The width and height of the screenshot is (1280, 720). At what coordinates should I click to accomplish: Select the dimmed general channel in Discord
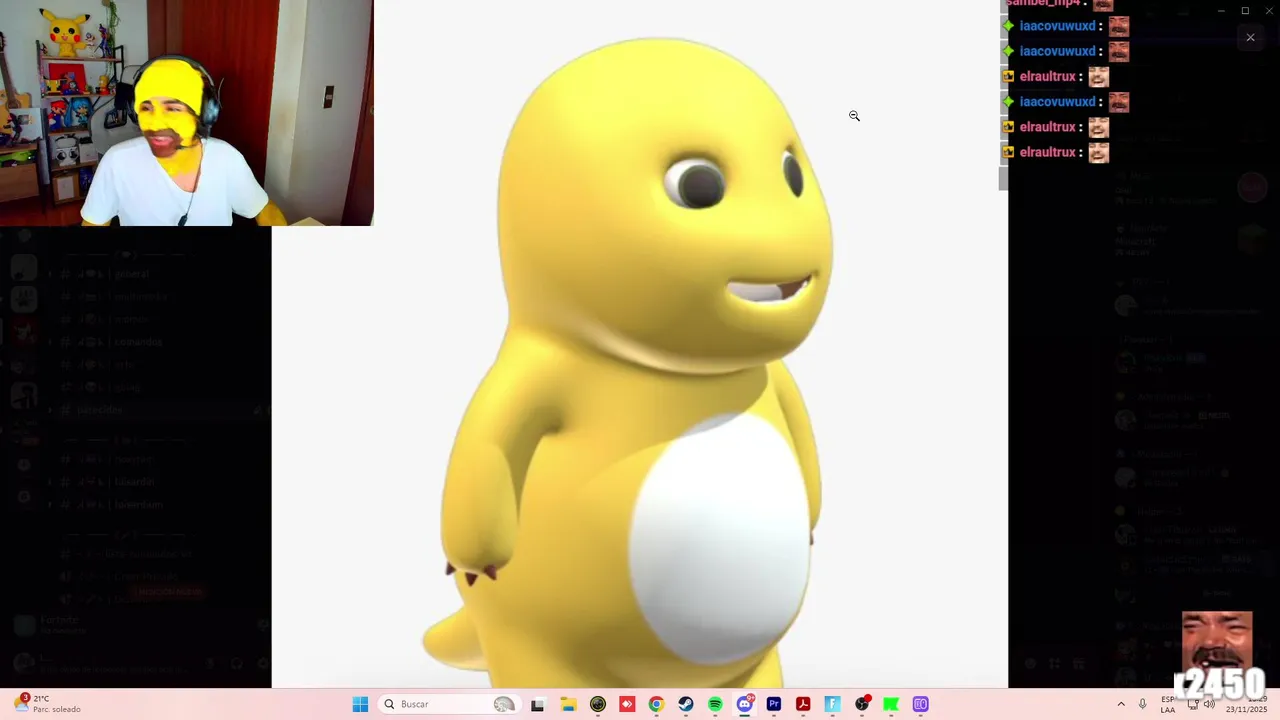(132, 274)
